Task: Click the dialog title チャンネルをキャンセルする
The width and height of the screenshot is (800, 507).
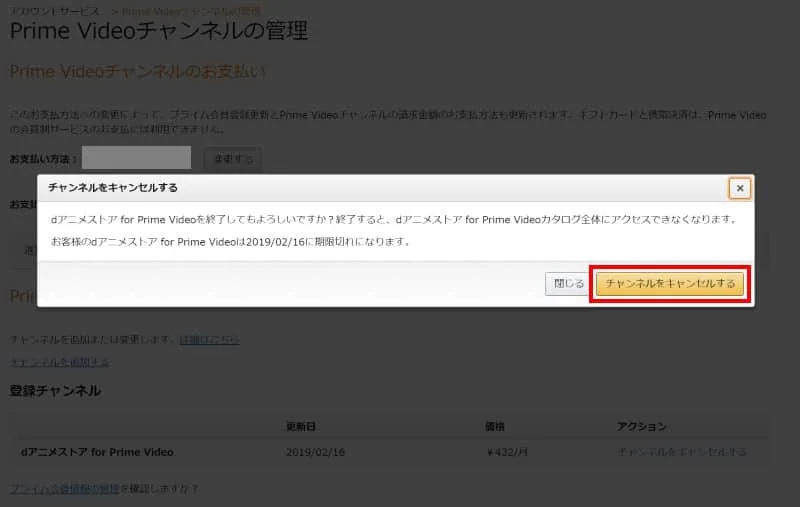Action: pyautogui.click(x=113, y=188)
